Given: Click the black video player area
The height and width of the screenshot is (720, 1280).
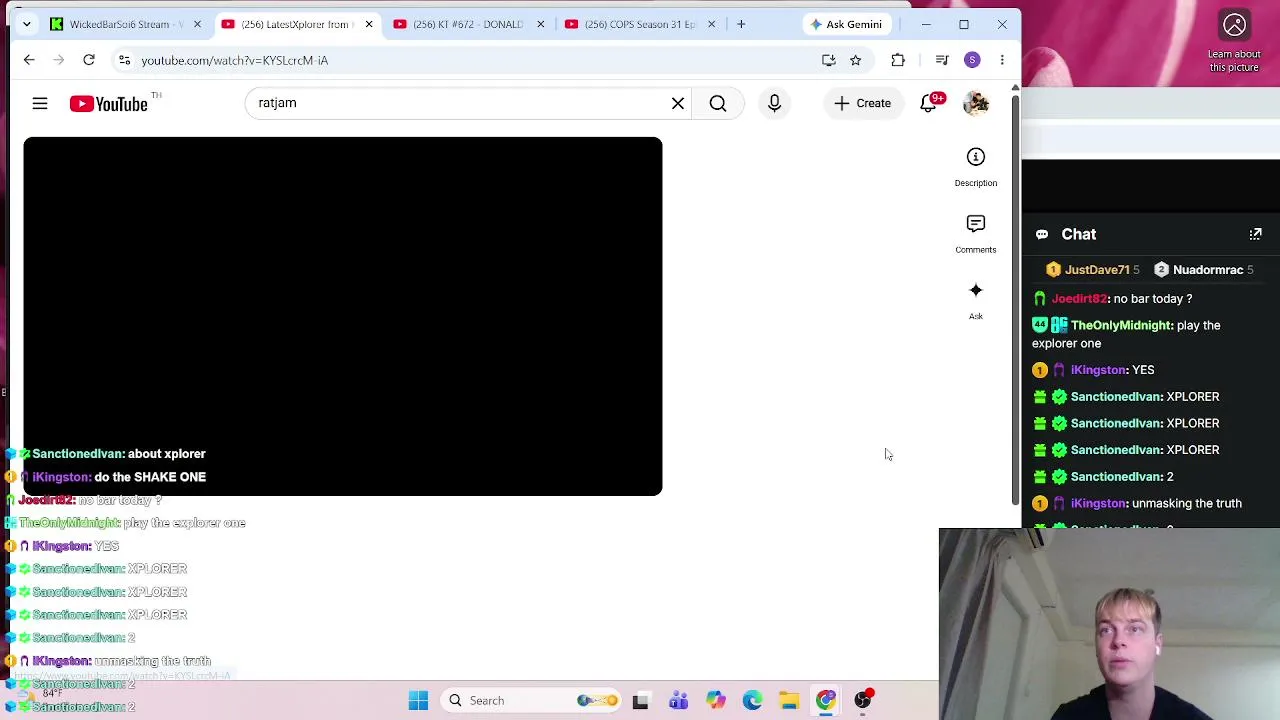Looking at the screenshot, I should coord(343,316).
